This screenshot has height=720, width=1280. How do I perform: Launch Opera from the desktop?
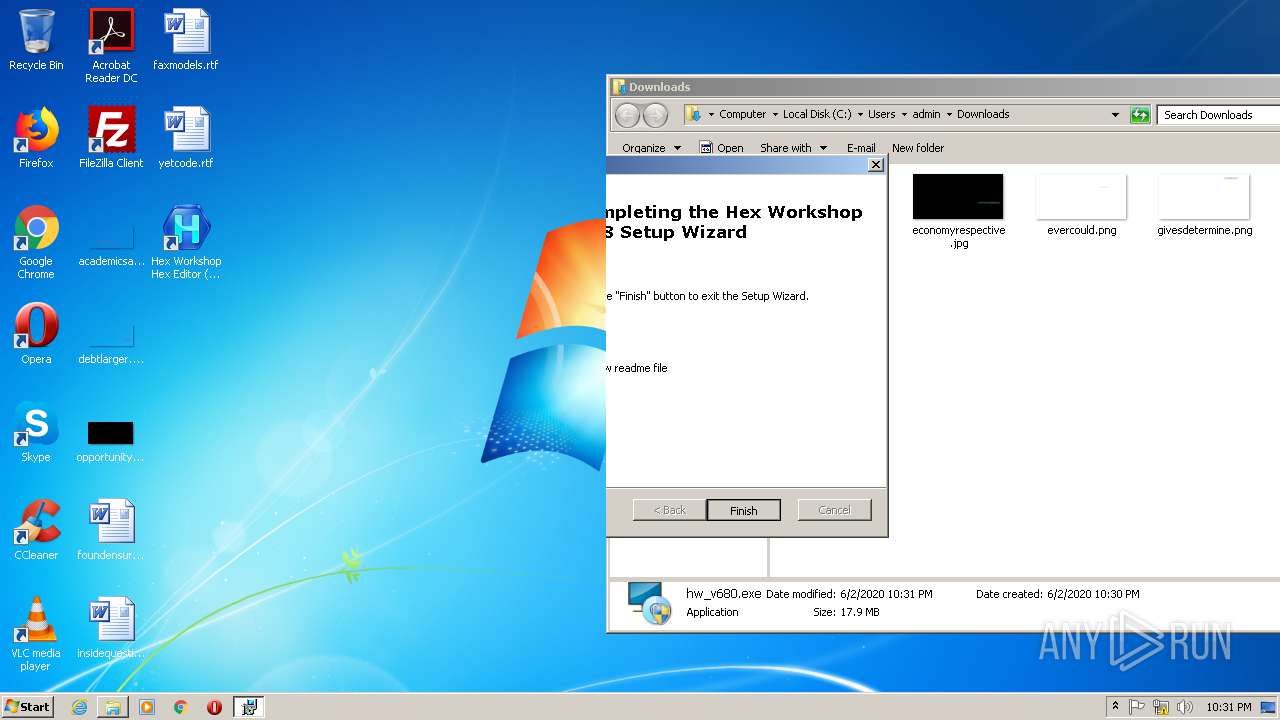pos(36,334)
